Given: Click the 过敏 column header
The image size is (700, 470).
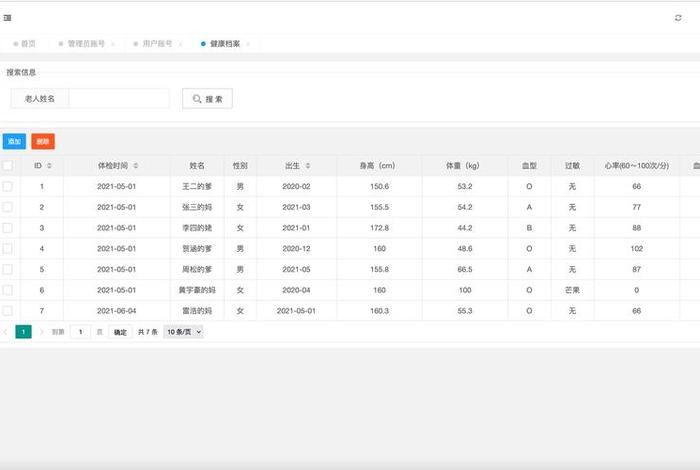Looking at the screenshot, I should click(x=572, y=166).
